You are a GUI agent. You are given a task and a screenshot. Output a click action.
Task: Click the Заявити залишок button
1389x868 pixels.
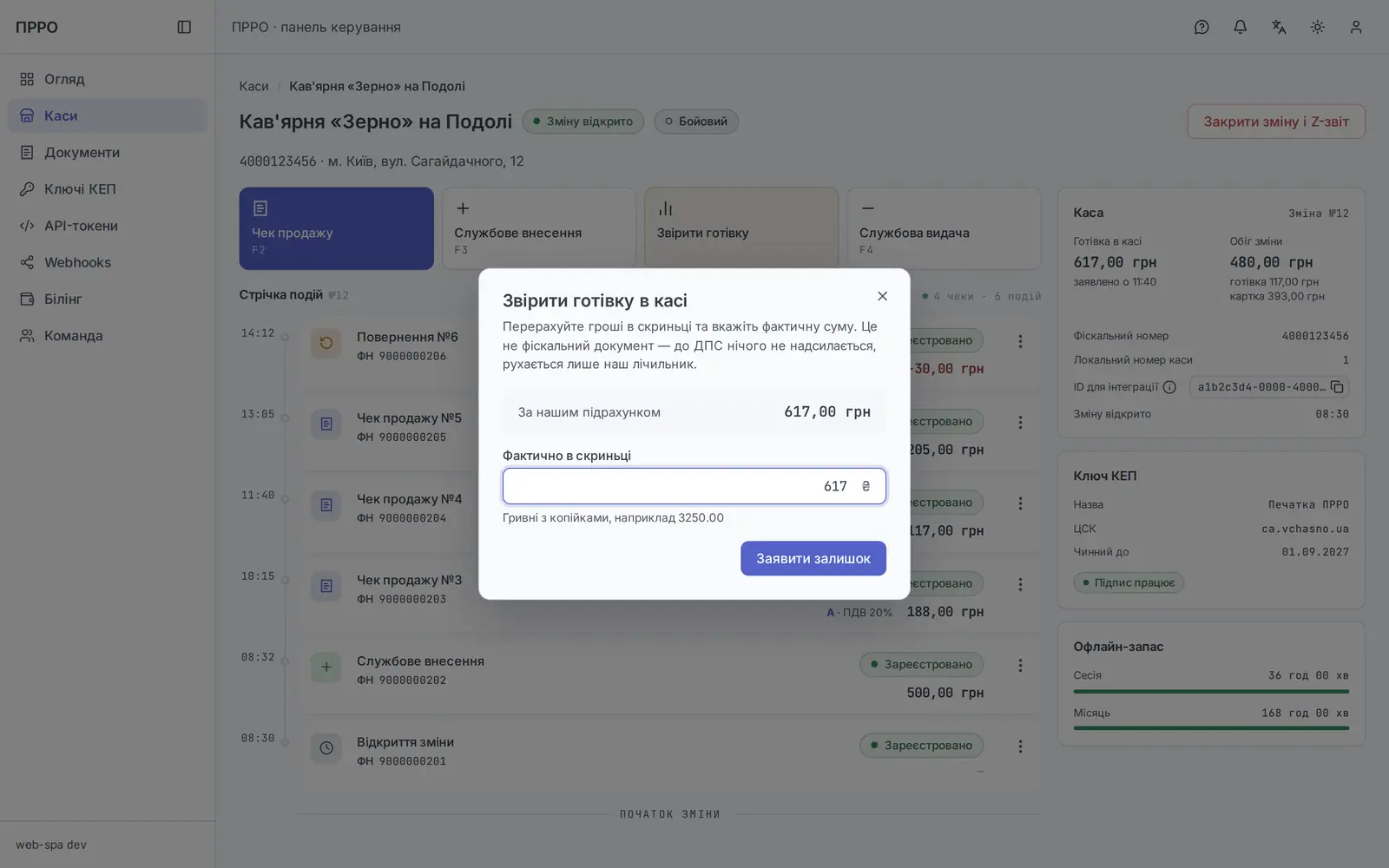(813, 558)
